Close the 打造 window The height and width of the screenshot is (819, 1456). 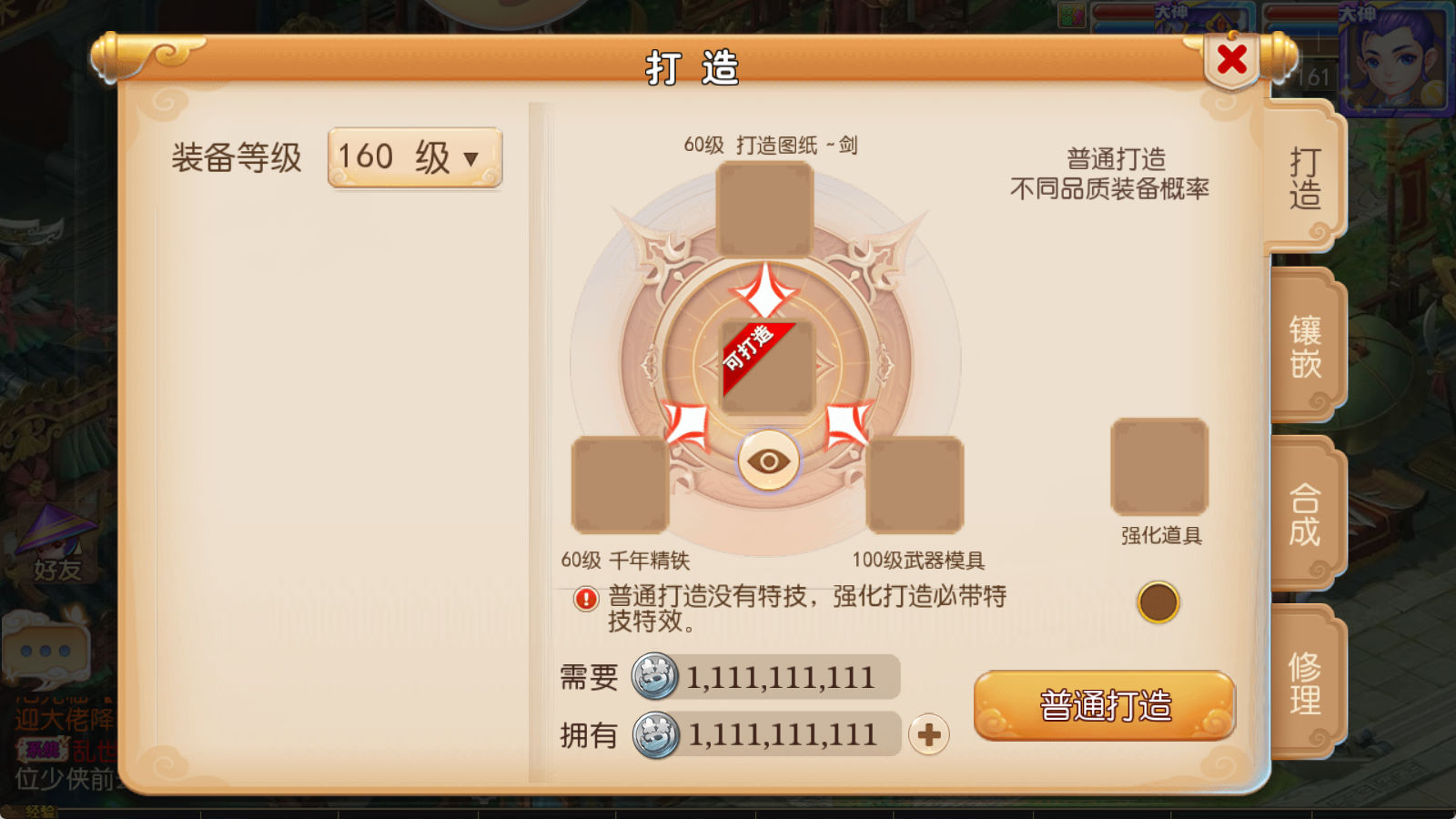click(x=1231, y=60)
